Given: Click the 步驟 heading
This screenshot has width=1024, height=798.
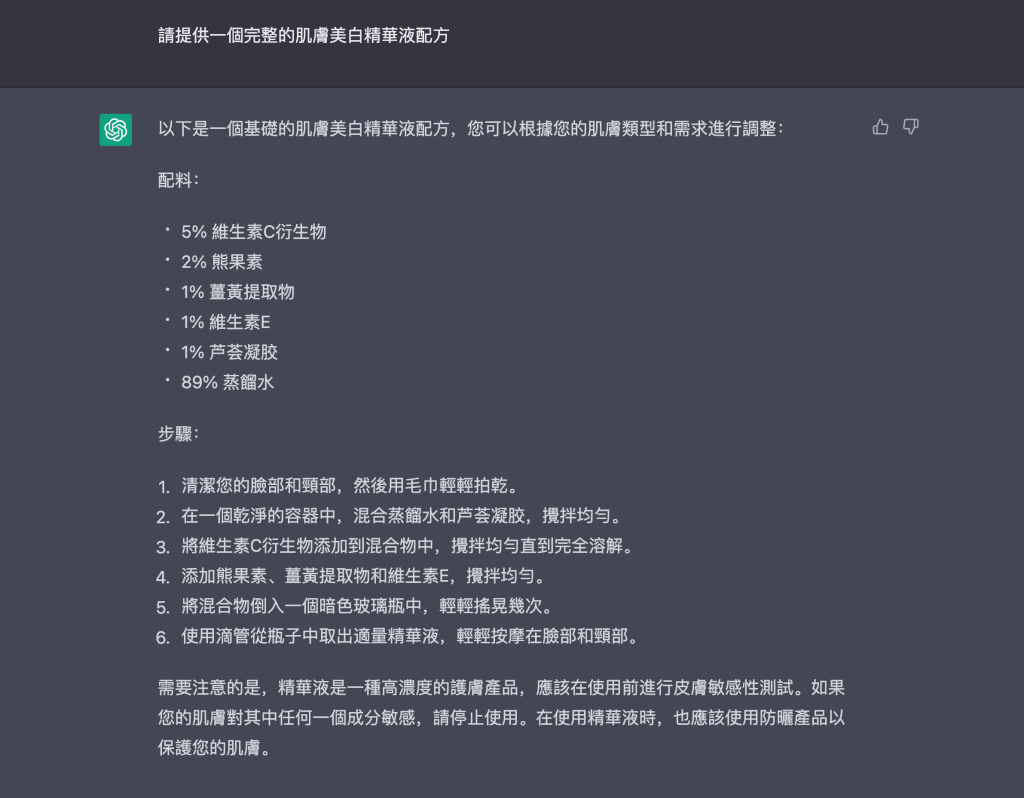Looking at the screenshot, I should (178, 434).
